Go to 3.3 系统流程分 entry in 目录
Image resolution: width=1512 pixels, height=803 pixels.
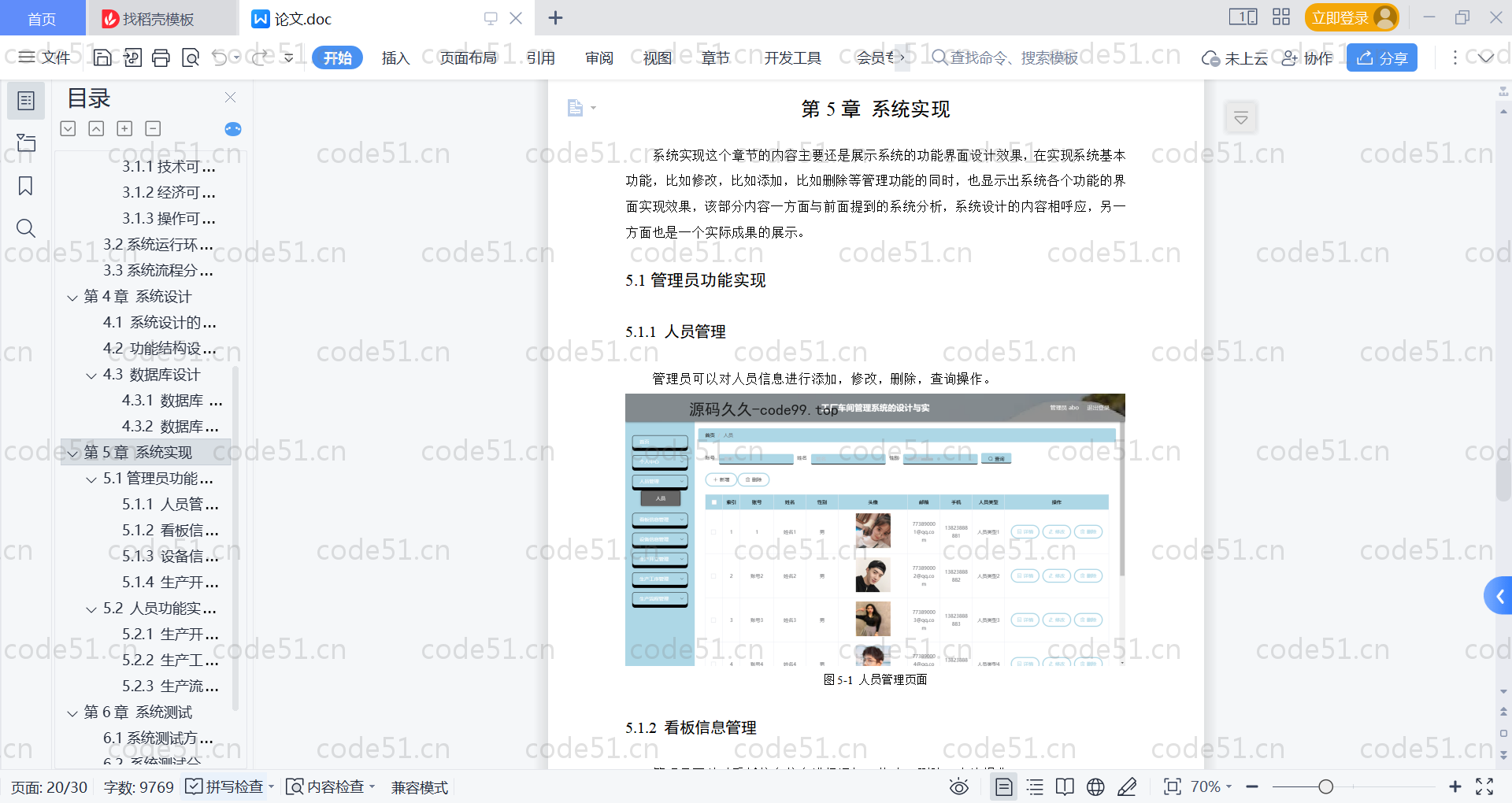coord(158,270)
